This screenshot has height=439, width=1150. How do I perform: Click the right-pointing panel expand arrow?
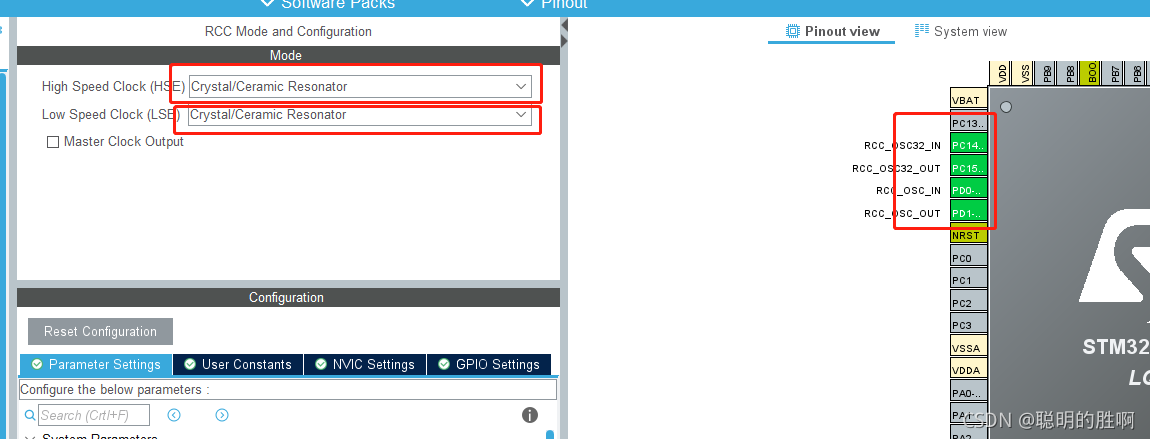tap(564, 40)
